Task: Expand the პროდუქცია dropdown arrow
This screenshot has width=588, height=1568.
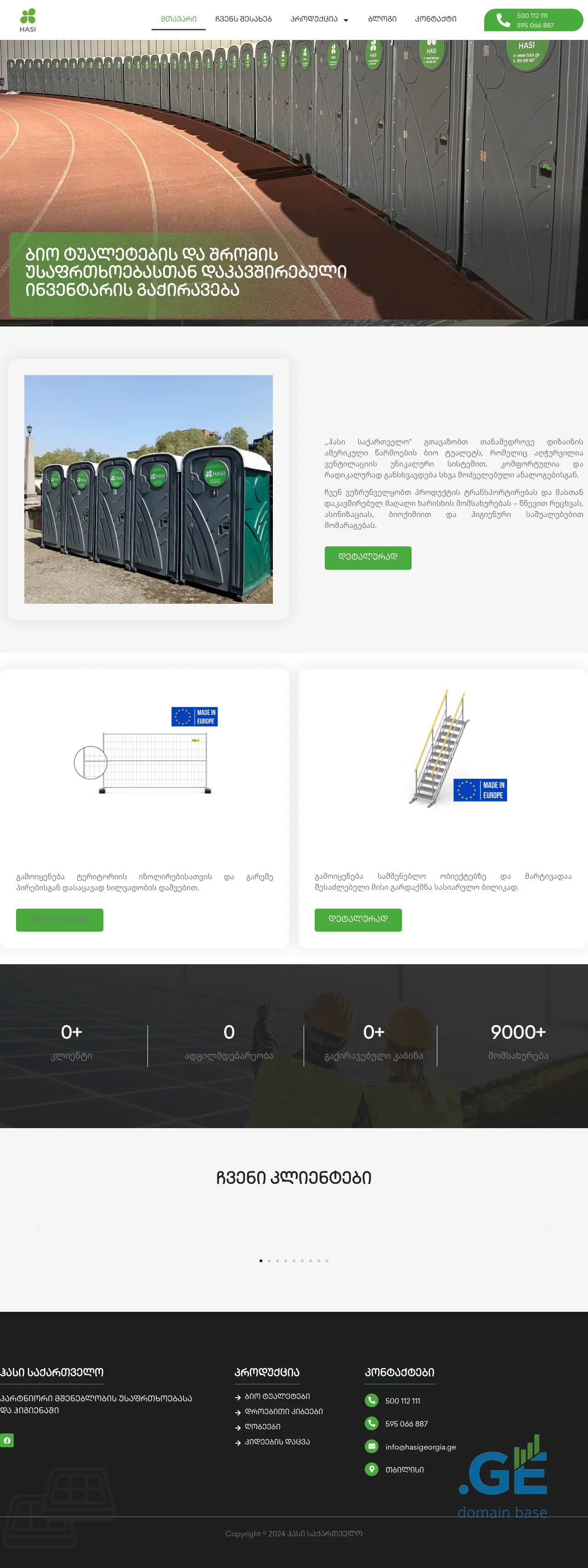Action: point(346,20)
